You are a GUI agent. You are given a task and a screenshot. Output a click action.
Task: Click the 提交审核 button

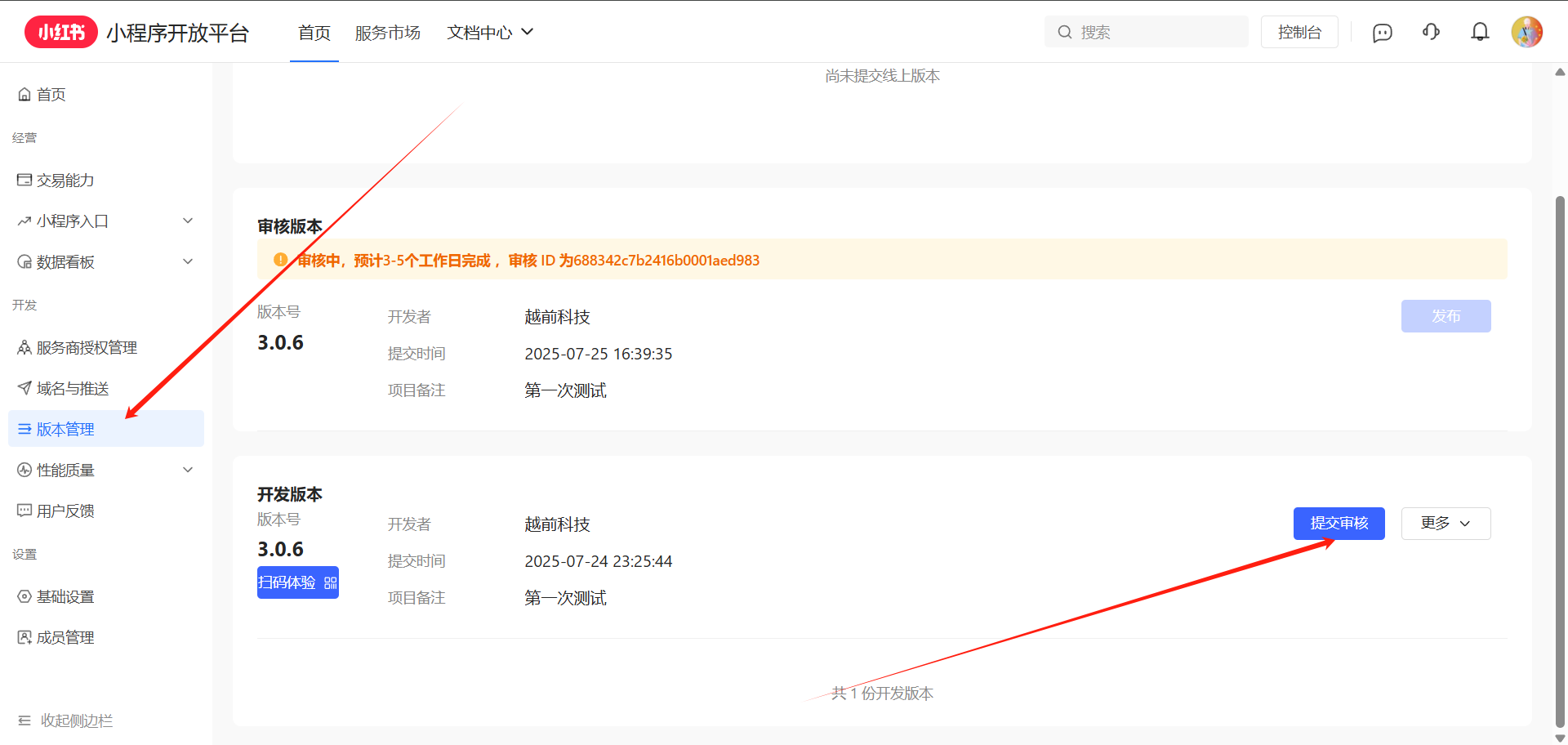pyautogui.click(x=1339, y=524)
